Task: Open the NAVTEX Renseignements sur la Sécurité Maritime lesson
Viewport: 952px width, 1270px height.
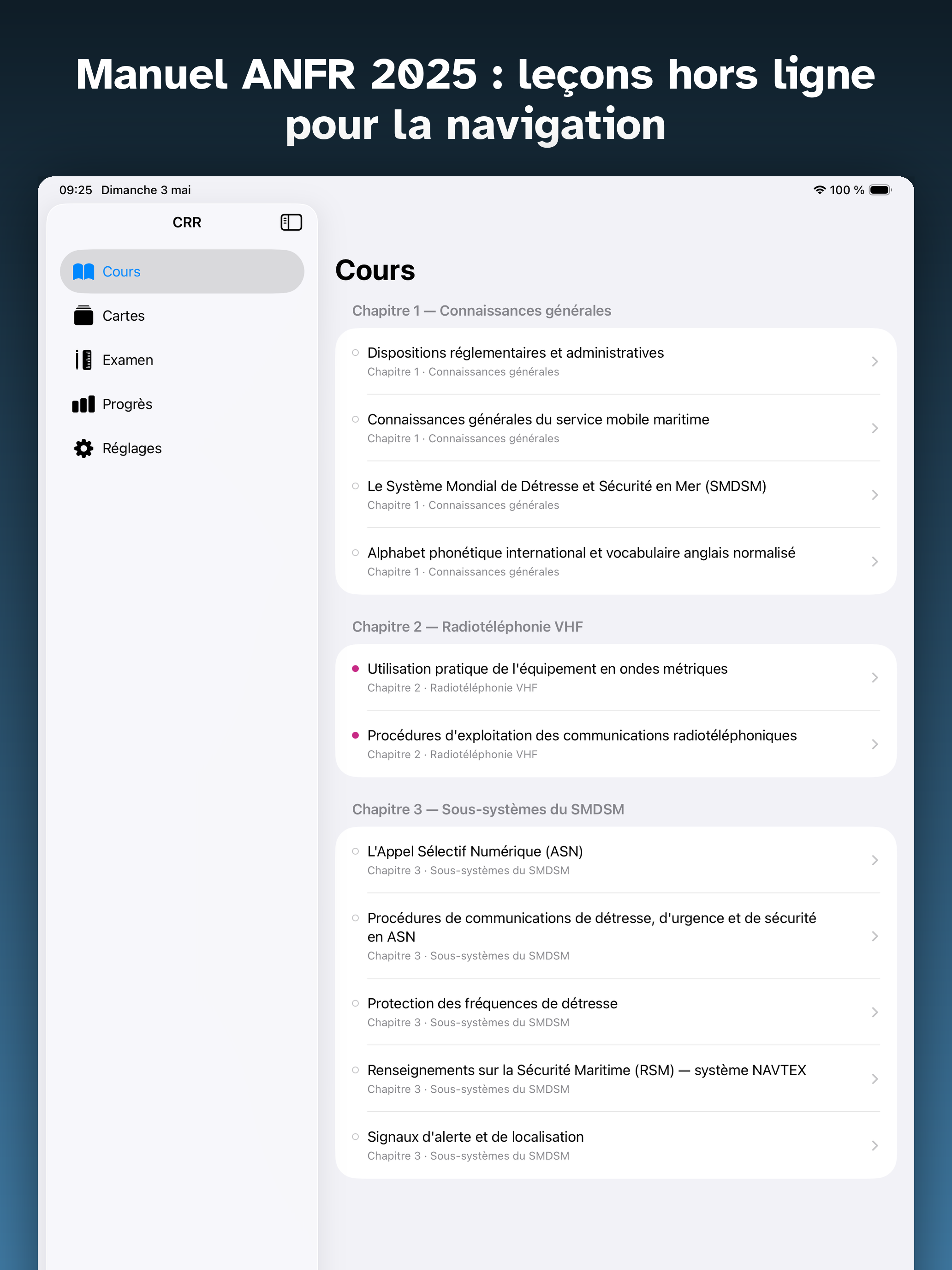Action: tap(616, 1078)
